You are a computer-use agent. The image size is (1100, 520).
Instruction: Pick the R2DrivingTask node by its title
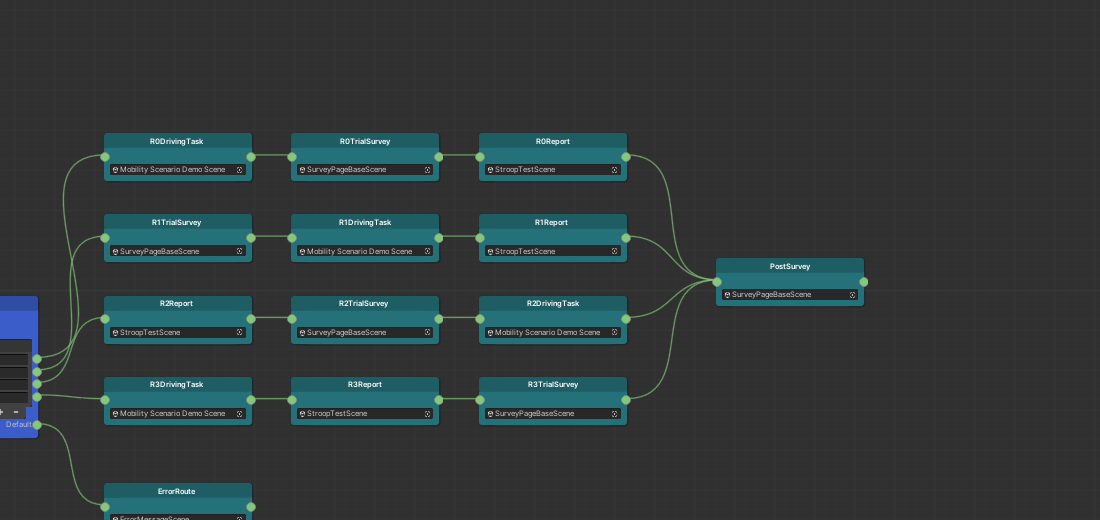click(553, 304)
